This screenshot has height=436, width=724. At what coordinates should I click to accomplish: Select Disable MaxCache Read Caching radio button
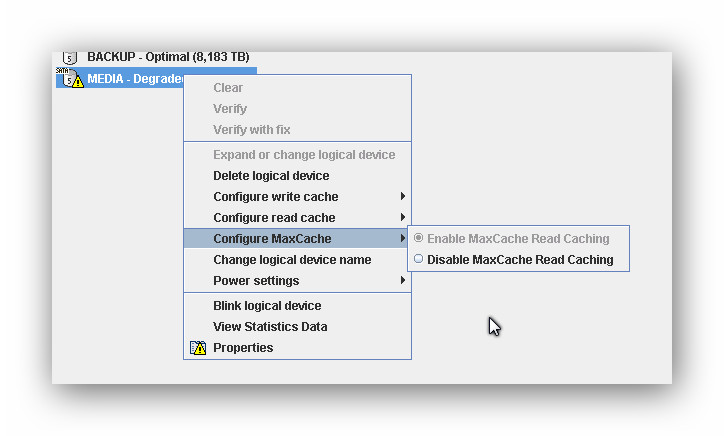(418, 260)
